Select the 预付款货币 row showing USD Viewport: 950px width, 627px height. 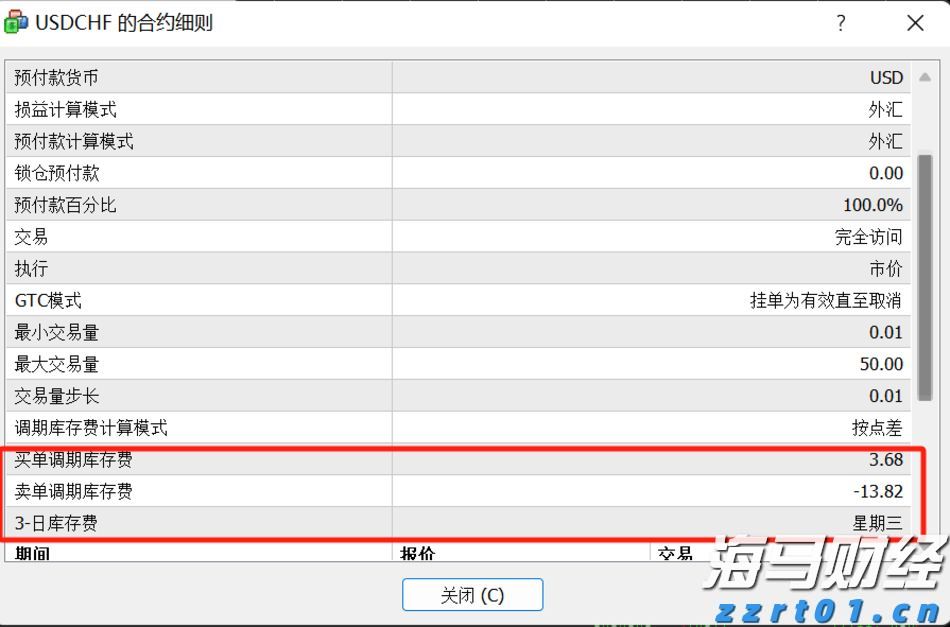point(470,77)
